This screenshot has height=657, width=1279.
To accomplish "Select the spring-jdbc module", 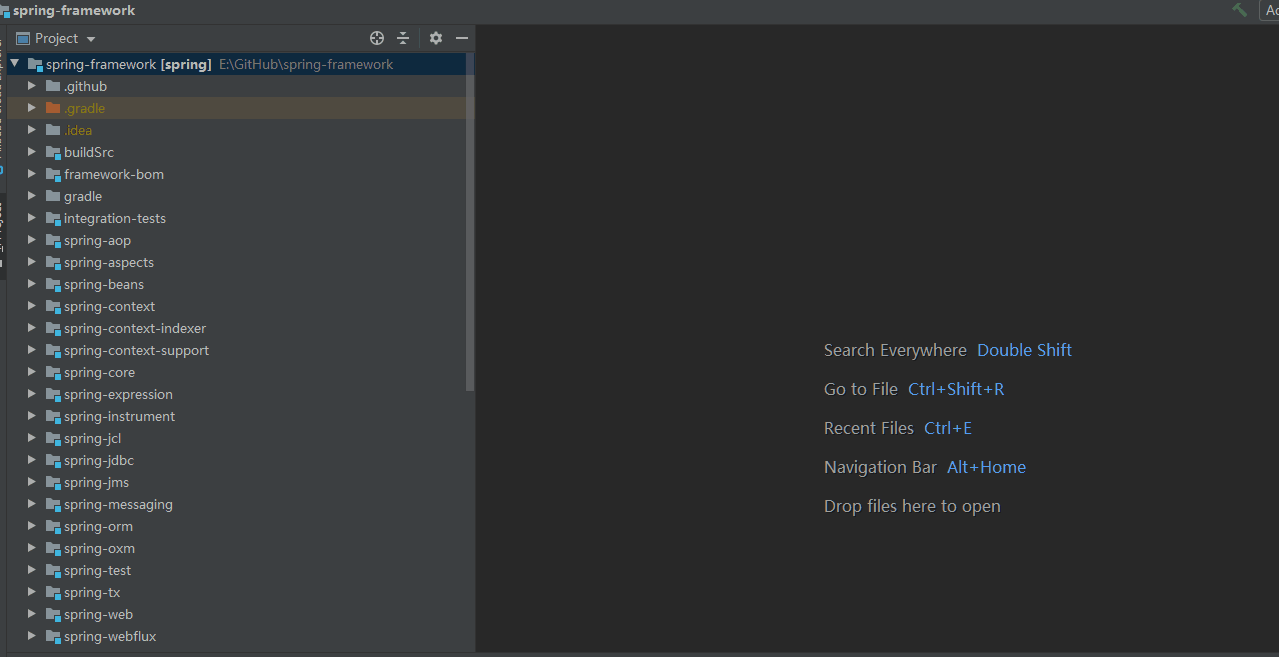I will pyautogui.click(x=99, y=460).
